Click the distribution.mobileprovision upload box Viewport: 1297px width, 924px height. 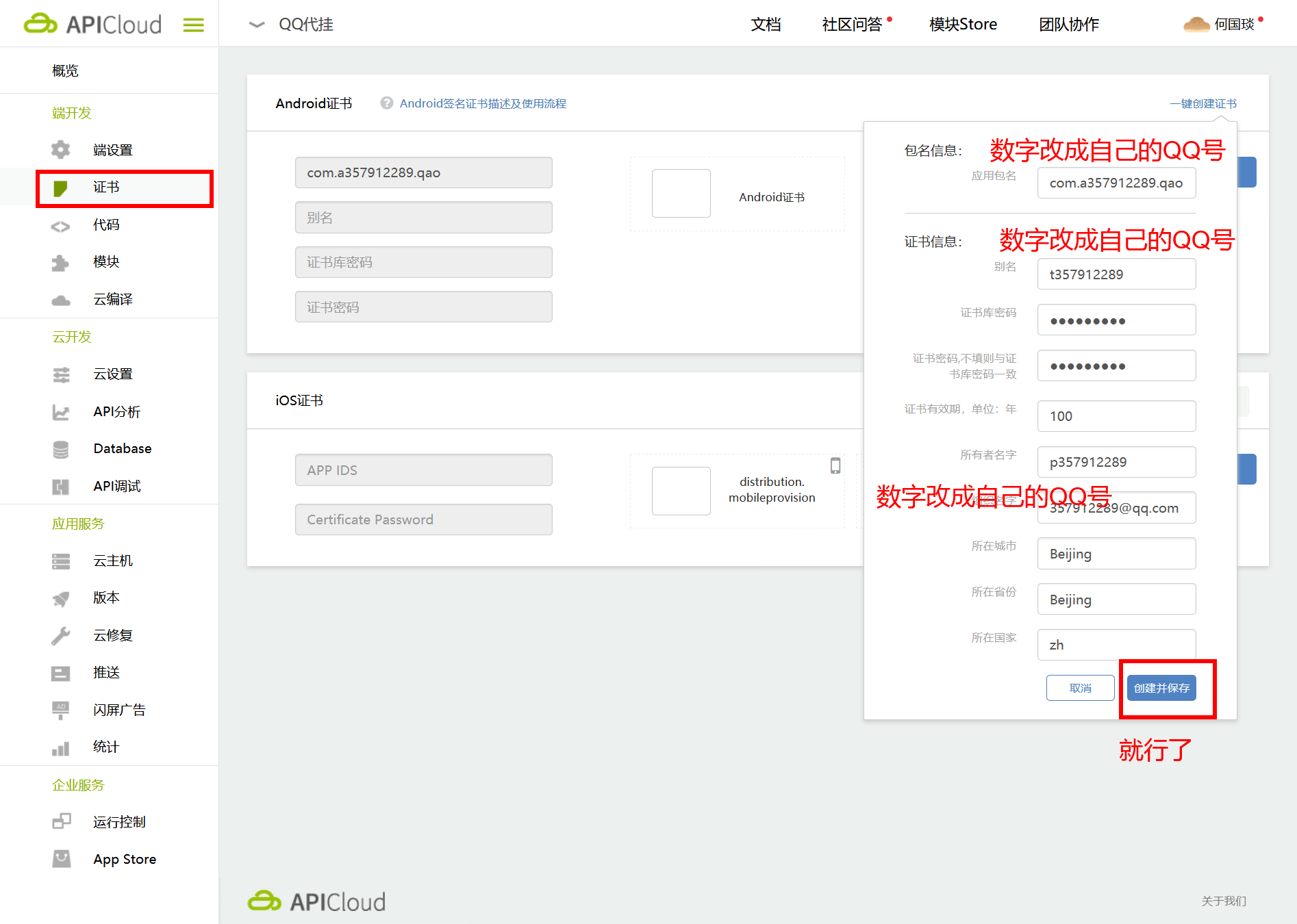(x=681, y=491)
